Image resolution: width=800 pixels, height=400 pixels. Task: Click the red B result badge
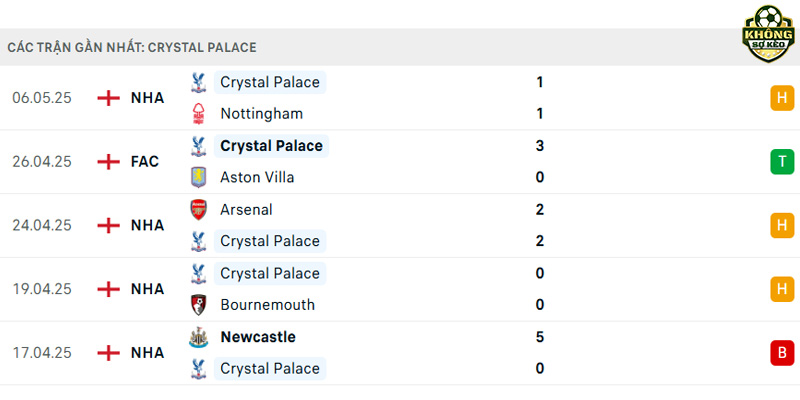(782, 353)
